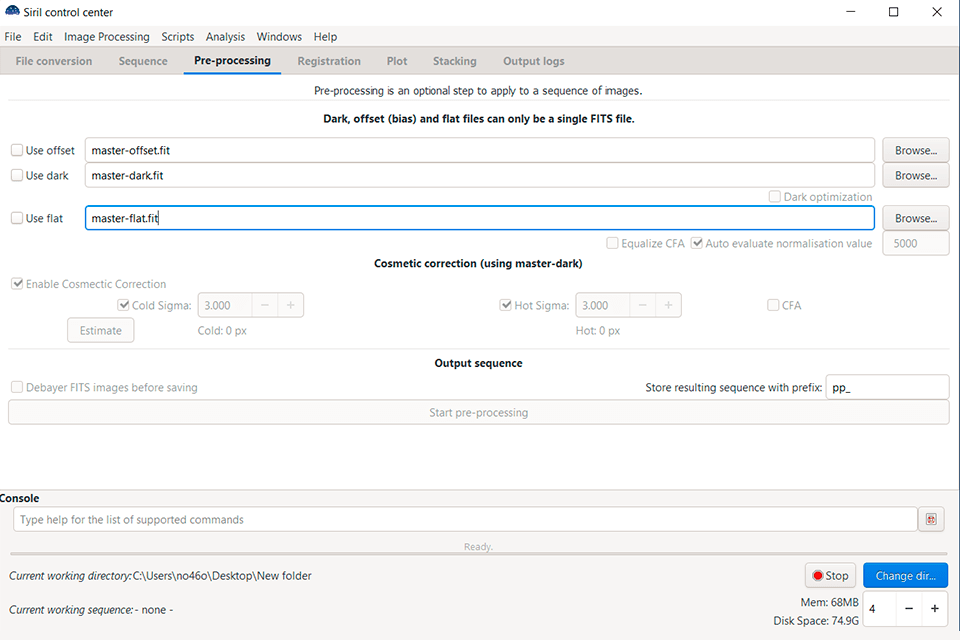Click the console command input field

pos(465,519)
